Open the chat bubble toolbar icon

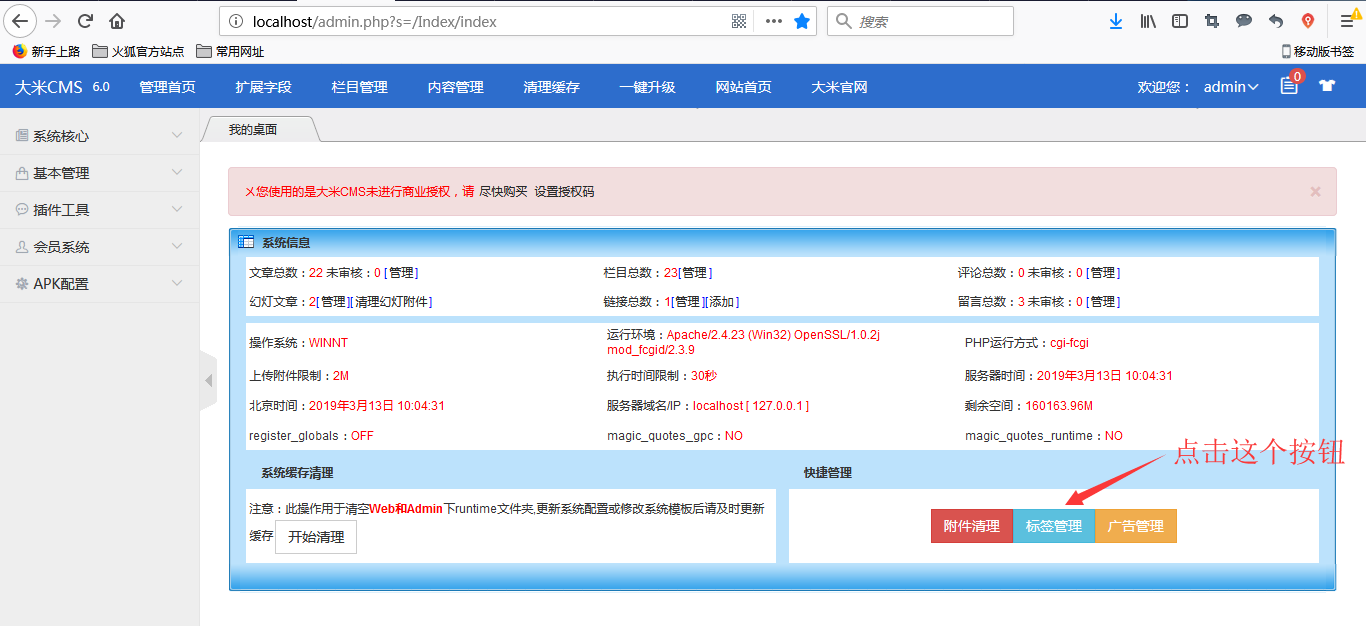1244,21
